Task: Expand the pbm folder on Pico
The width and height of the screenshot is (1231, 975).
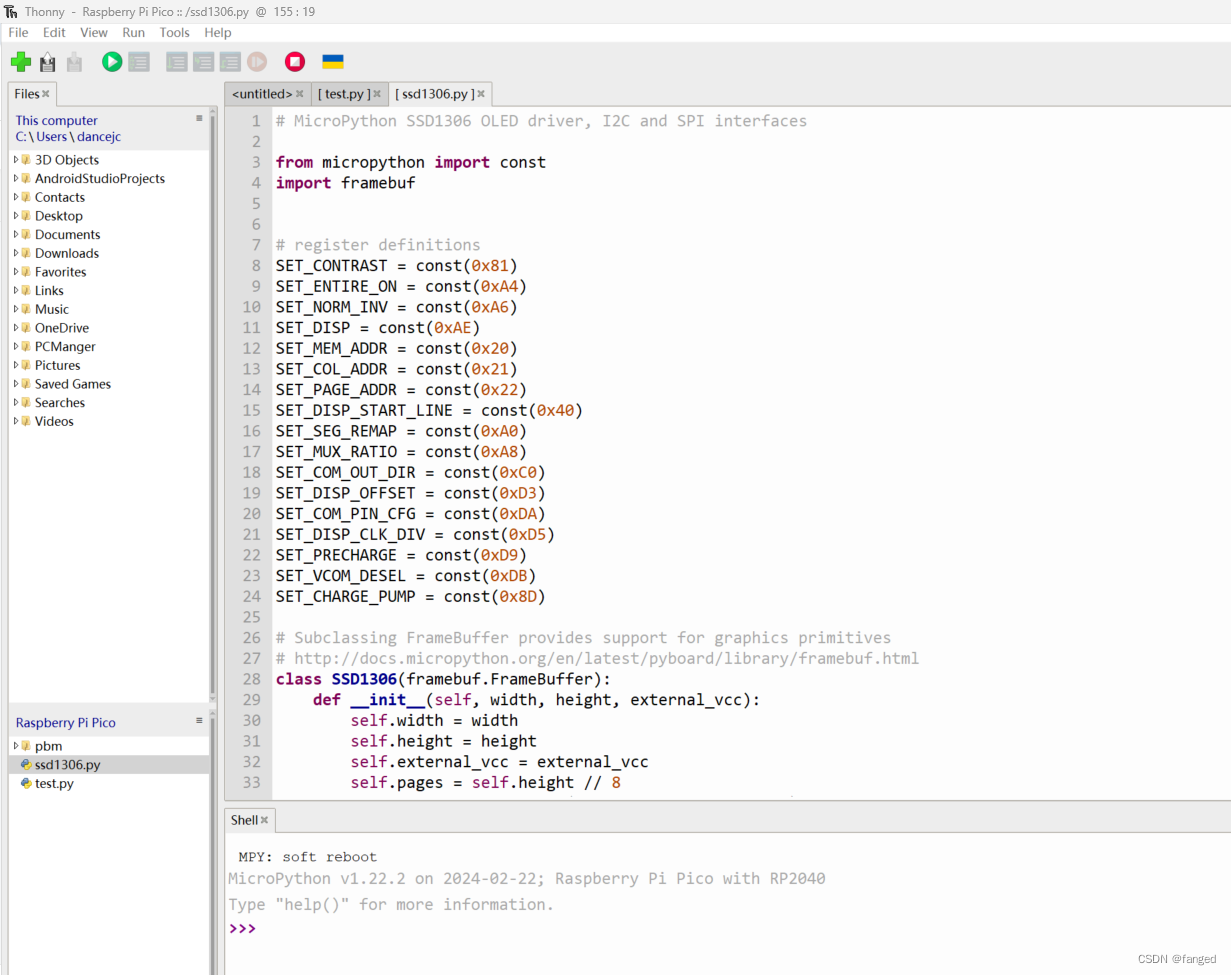Action: click(x=16, y=746)
